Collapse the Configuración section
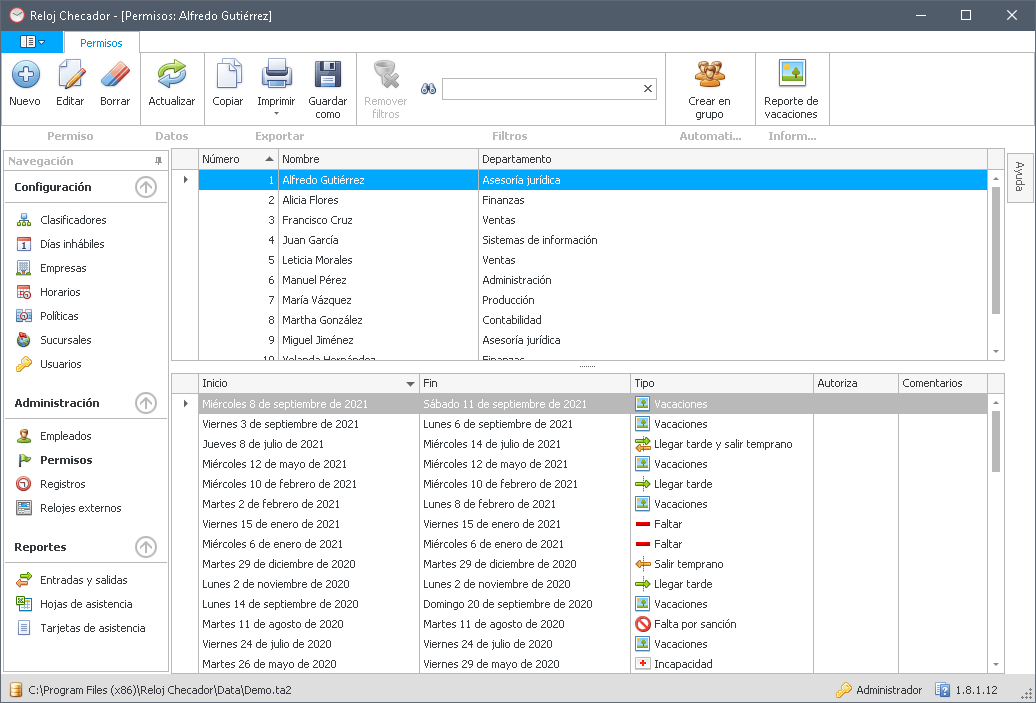Screen dimensions: 1036x703 (x=146, y=187)
